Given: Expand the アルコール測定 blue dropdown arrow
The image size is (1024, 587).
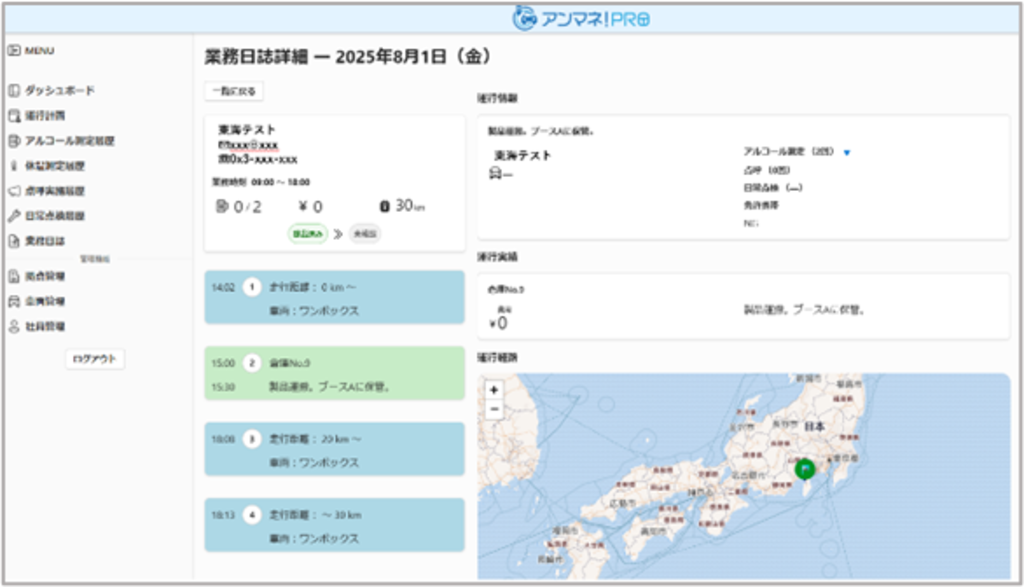Looking at the screenshot, I should coord(846,153).
